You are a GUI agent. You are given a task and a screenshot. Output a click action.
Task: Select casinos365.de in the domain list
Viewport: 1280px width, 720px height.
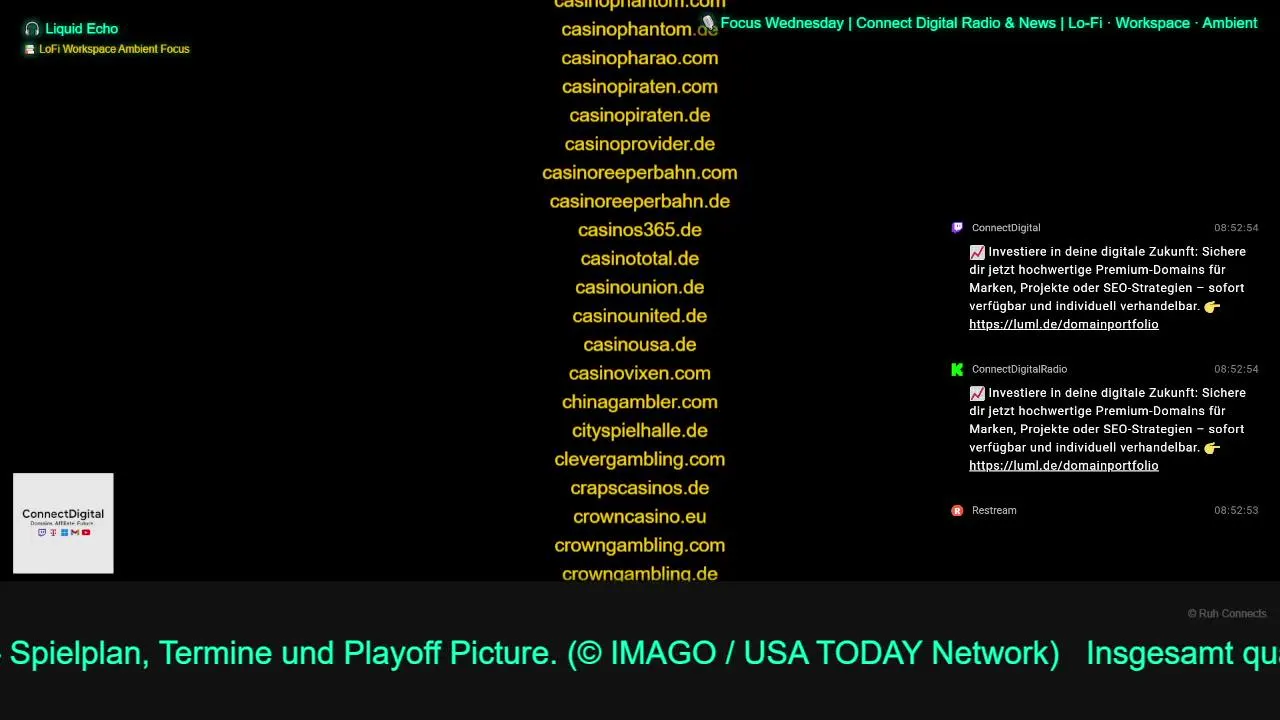[x=640, y=230]
